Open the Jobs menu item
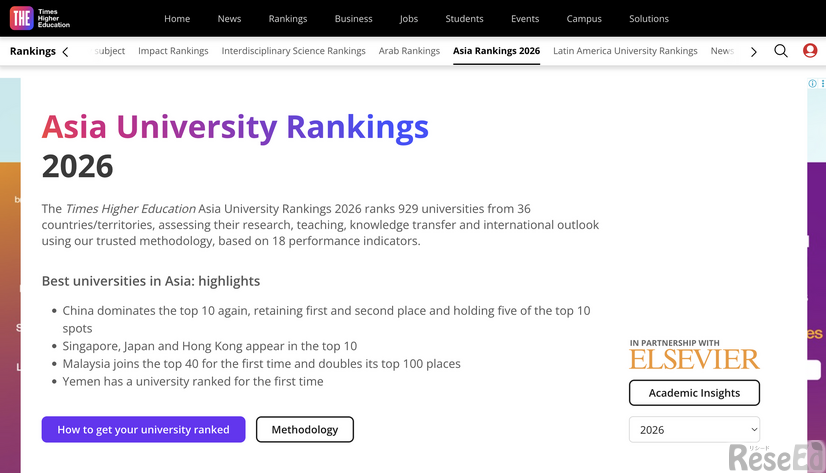This screenshot has height=473, width=826. [409, 19]
